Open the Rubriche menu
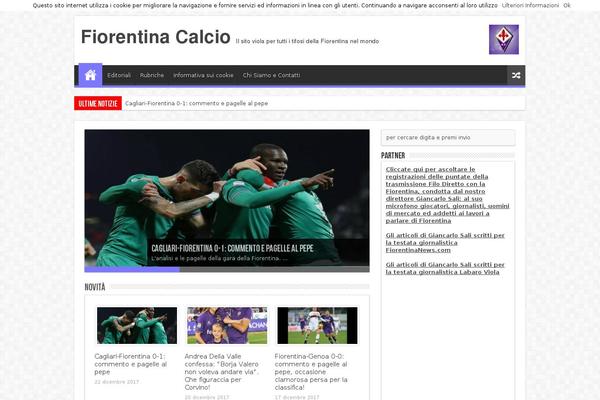 coord(152,75)
